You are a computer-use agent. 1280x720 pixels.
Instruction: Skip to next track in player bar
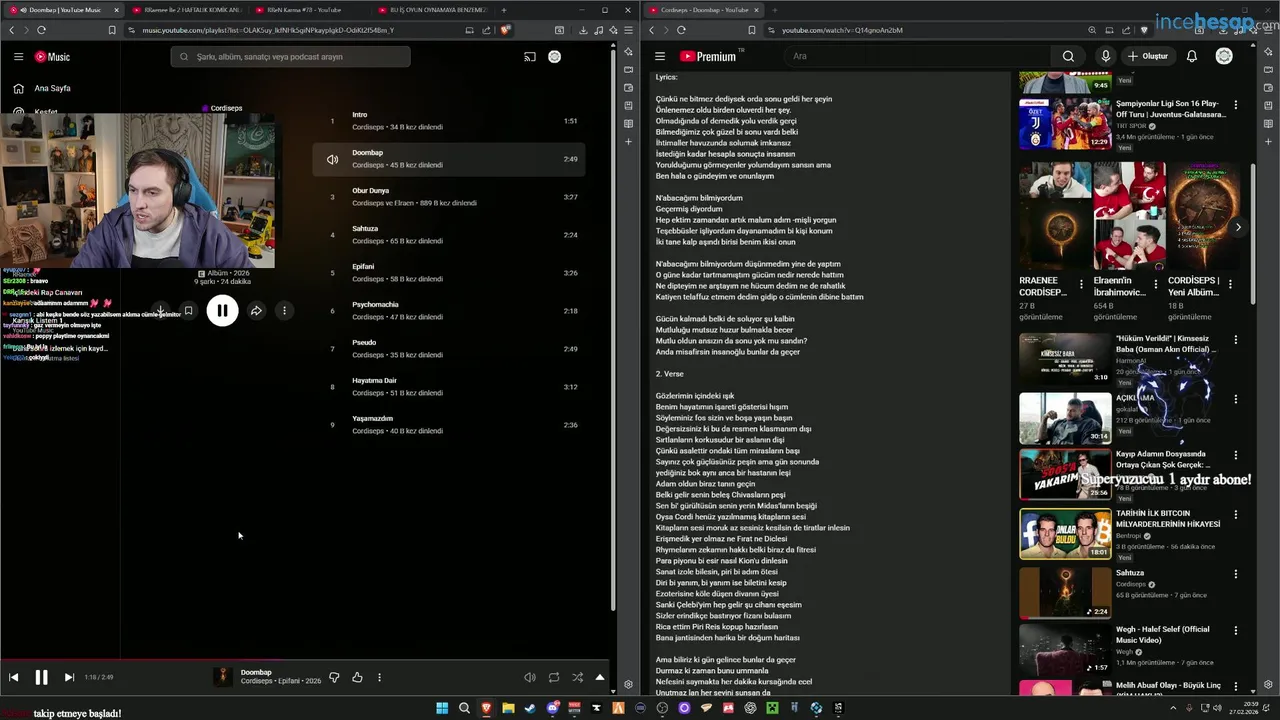[x=69, y=677]
